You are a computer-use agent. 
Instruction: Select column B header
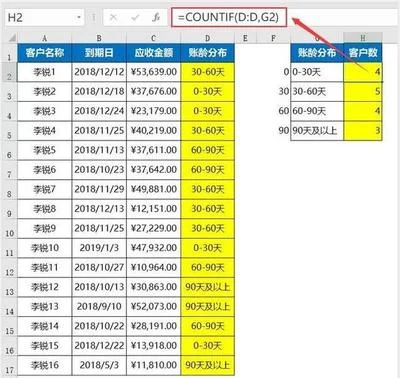[99, 38]
